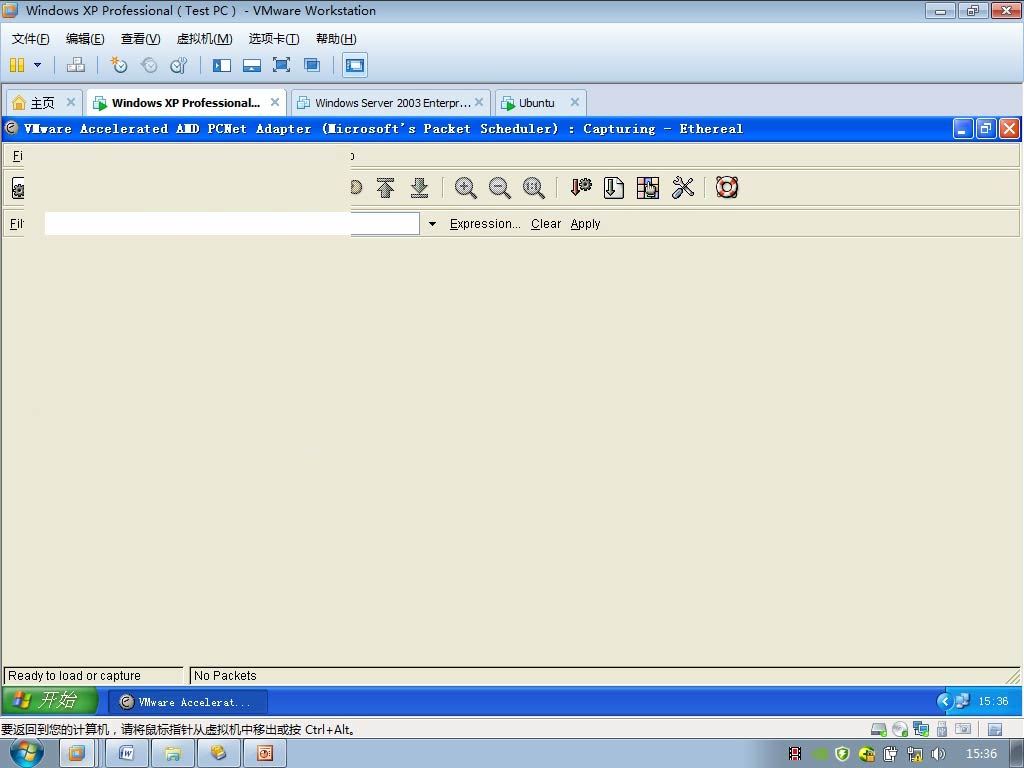1024x768 pixels.
Task: Click the VMware console view icon
Action: [x=355, y=65]
